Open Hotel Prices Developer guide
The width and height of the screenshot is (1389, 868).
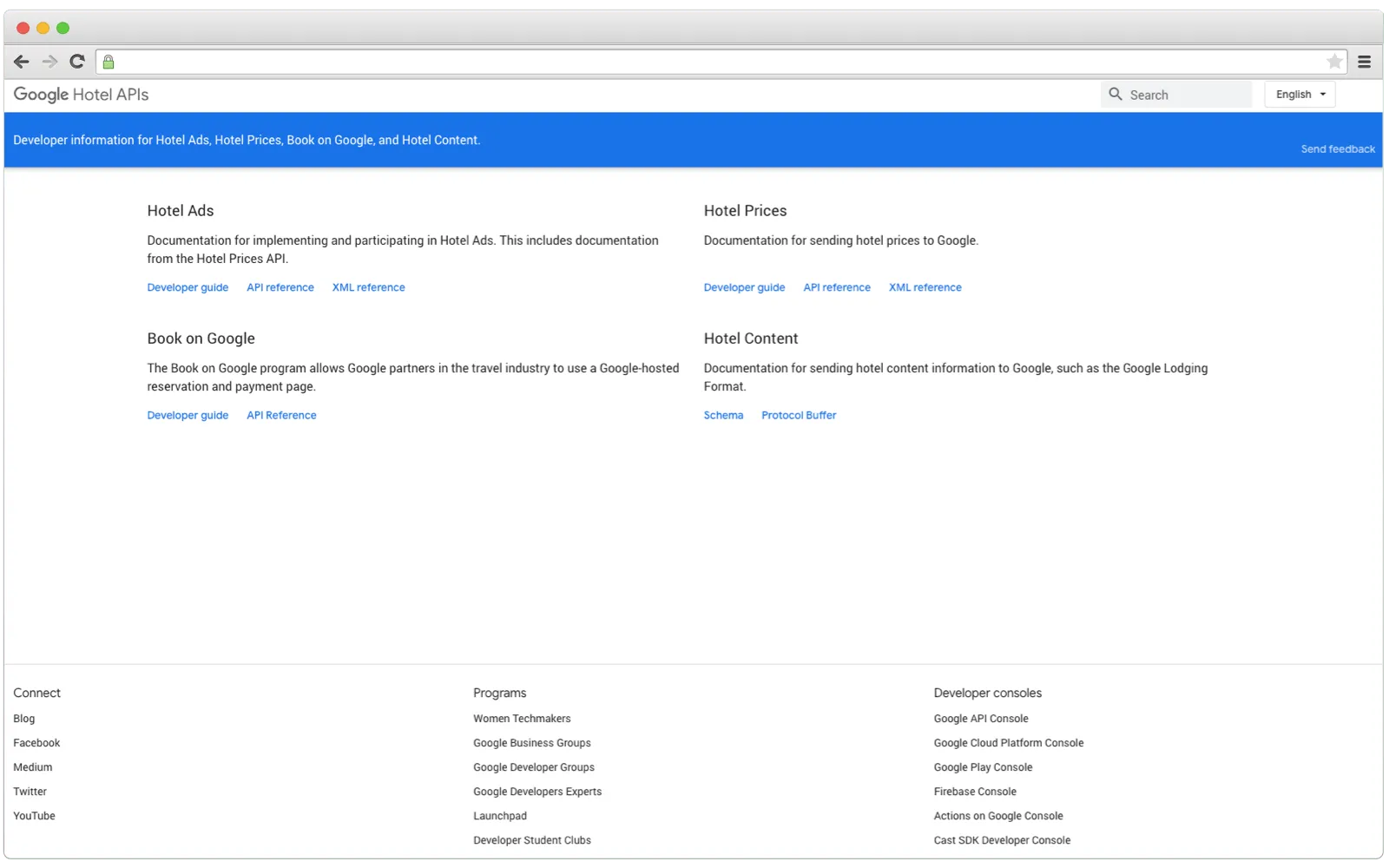coord(744,287)
